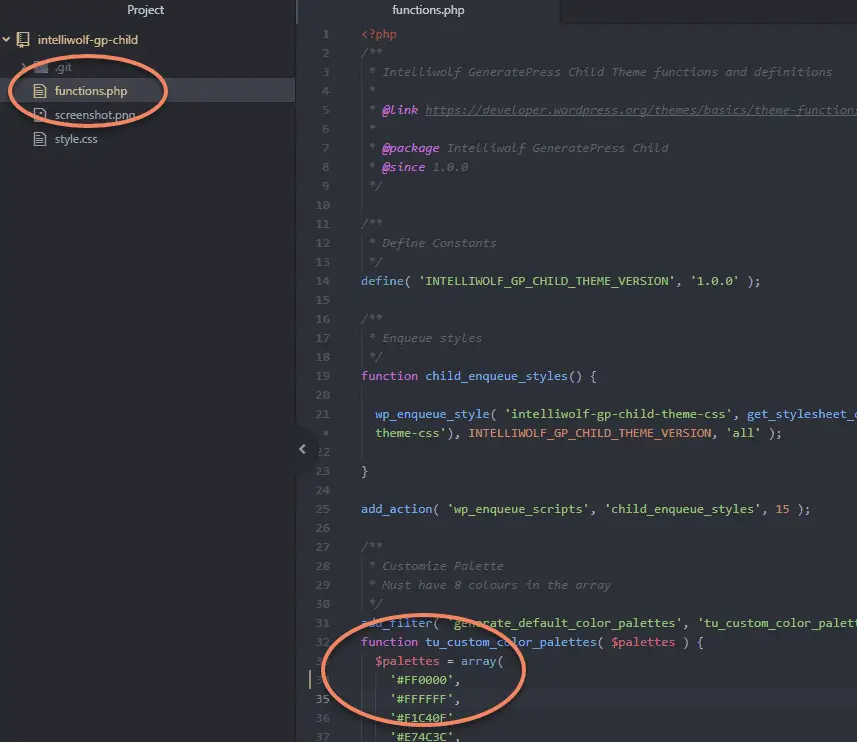Select intelliwolf-gp-child root in the tree

click(x=87, y=39)
